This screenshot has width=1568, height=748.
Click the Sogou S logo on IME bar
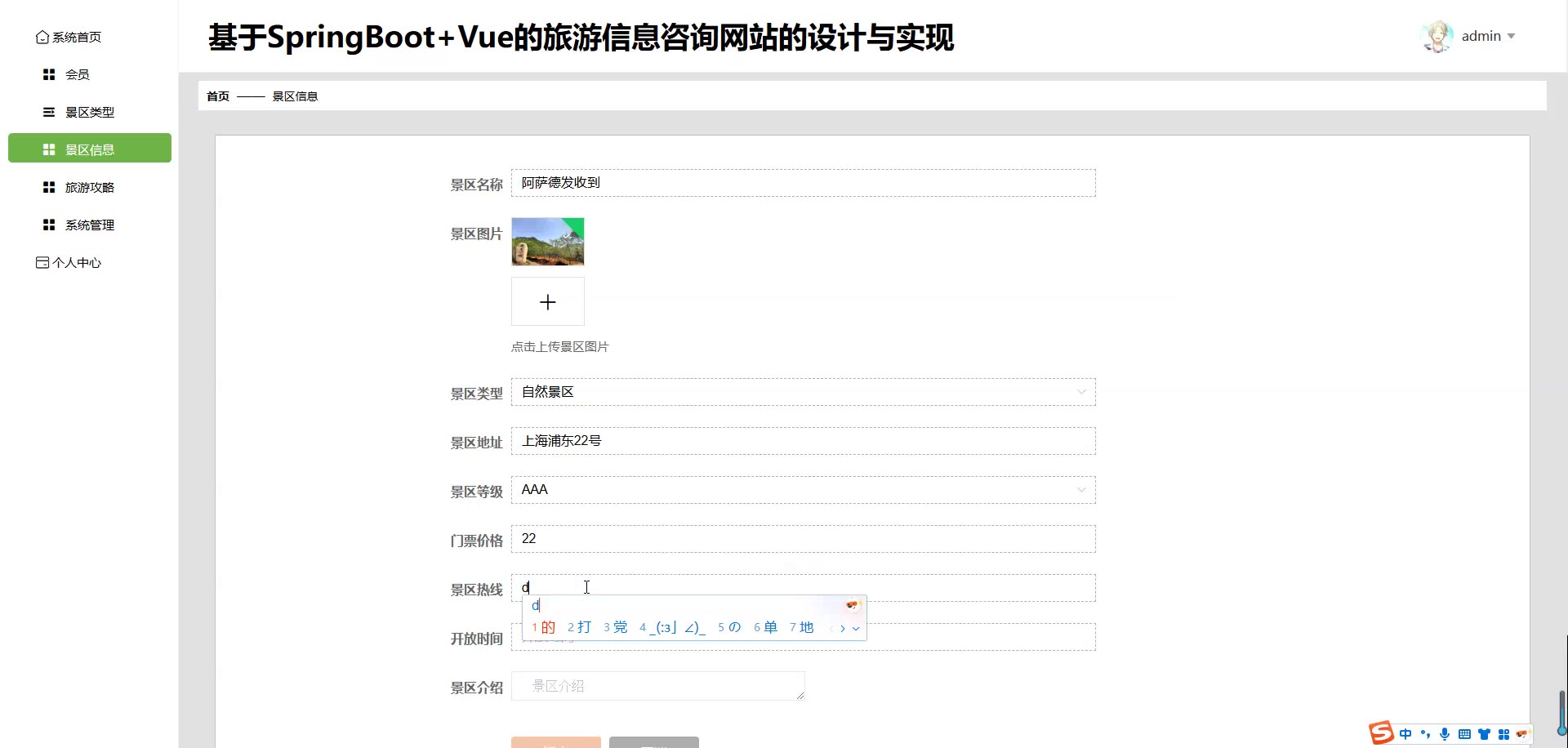[1381, 732]
